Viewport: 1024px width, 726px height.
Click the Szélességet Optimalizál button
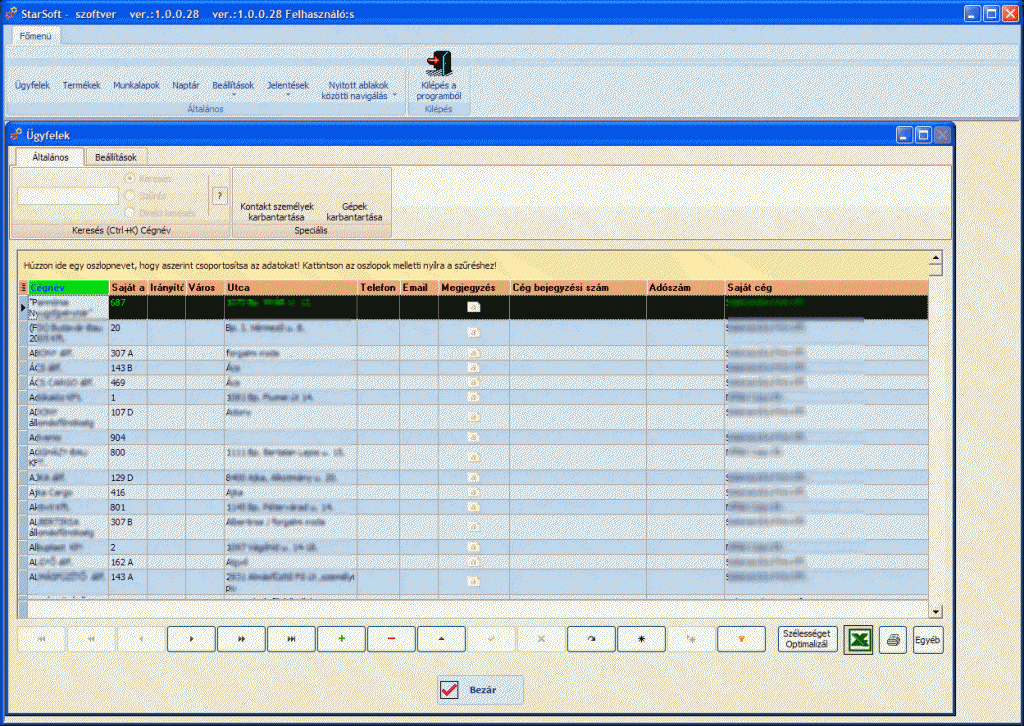coord(807,639)
